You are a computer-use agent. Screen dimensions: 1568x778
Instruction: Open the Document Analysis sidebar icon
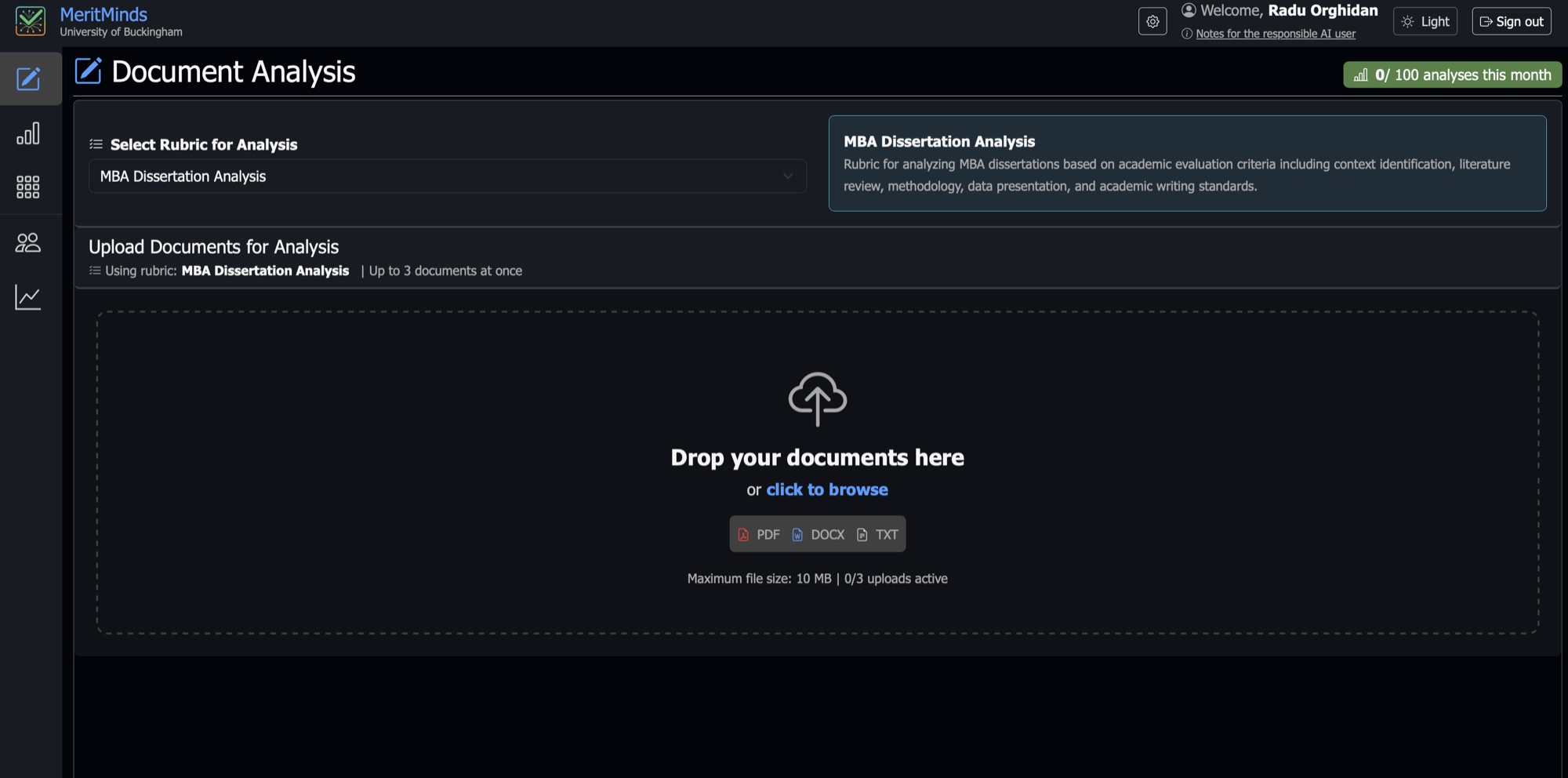[x=29, y=78]
